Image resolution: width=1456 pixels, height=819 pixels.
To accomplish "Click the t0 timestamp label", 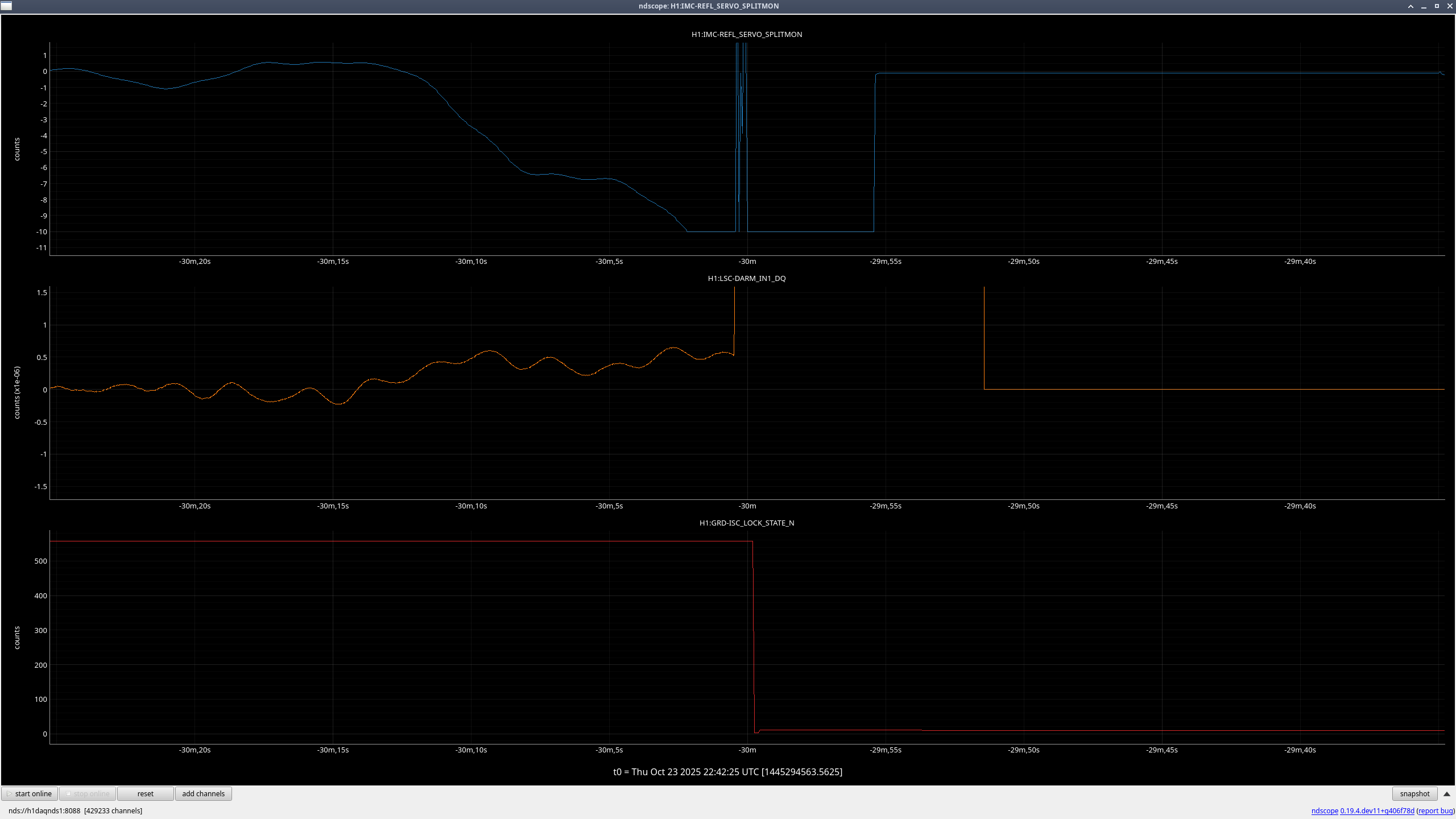I will pos(727,772).
